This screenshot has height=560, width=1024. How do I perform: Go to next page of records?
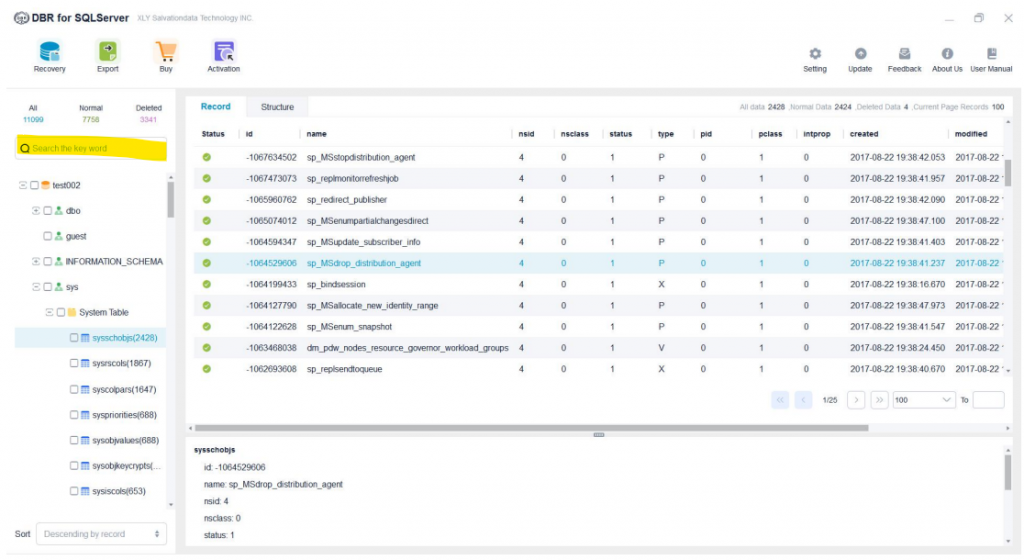(x=856, y=400)
